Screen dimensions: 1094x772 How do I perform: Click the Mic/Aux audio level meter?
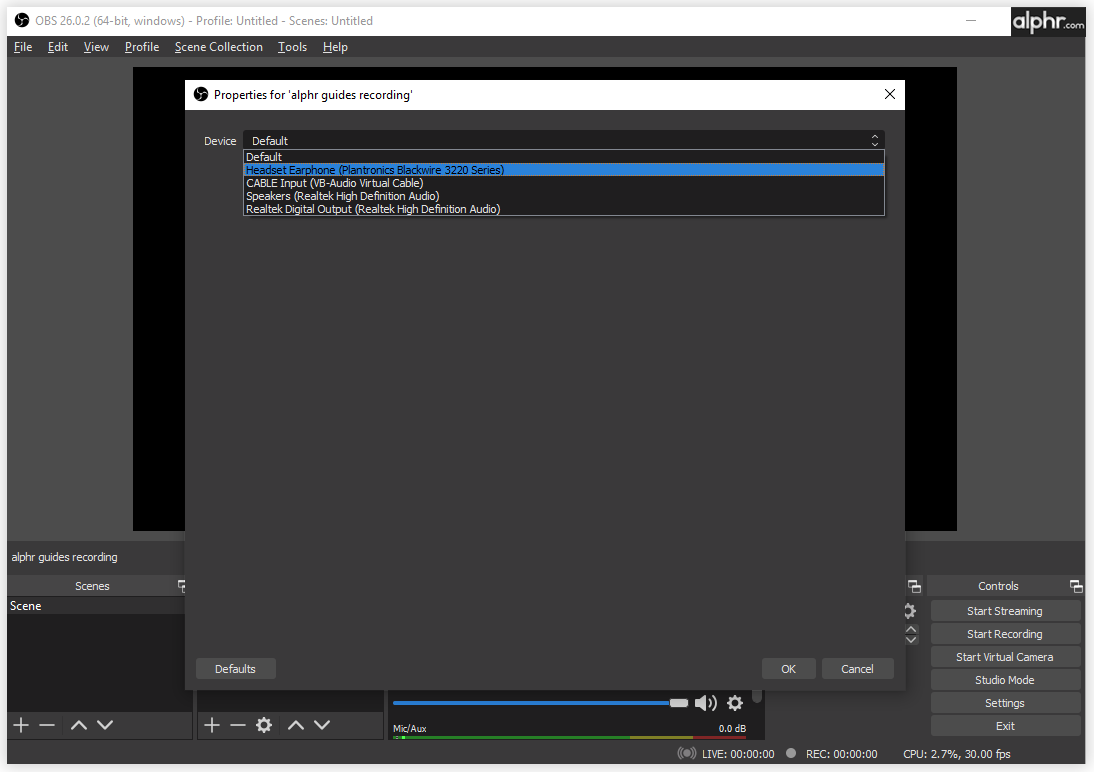569,737
